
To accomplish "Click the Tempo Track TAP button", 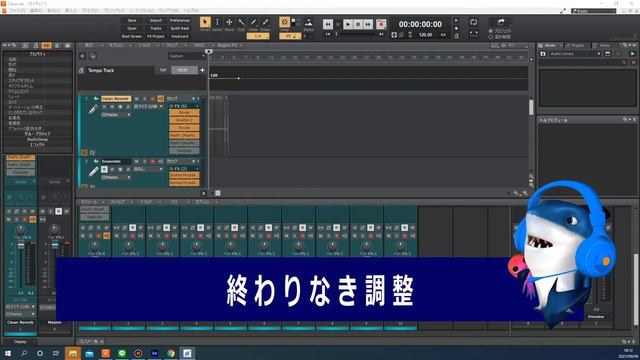I will point(163,70).
